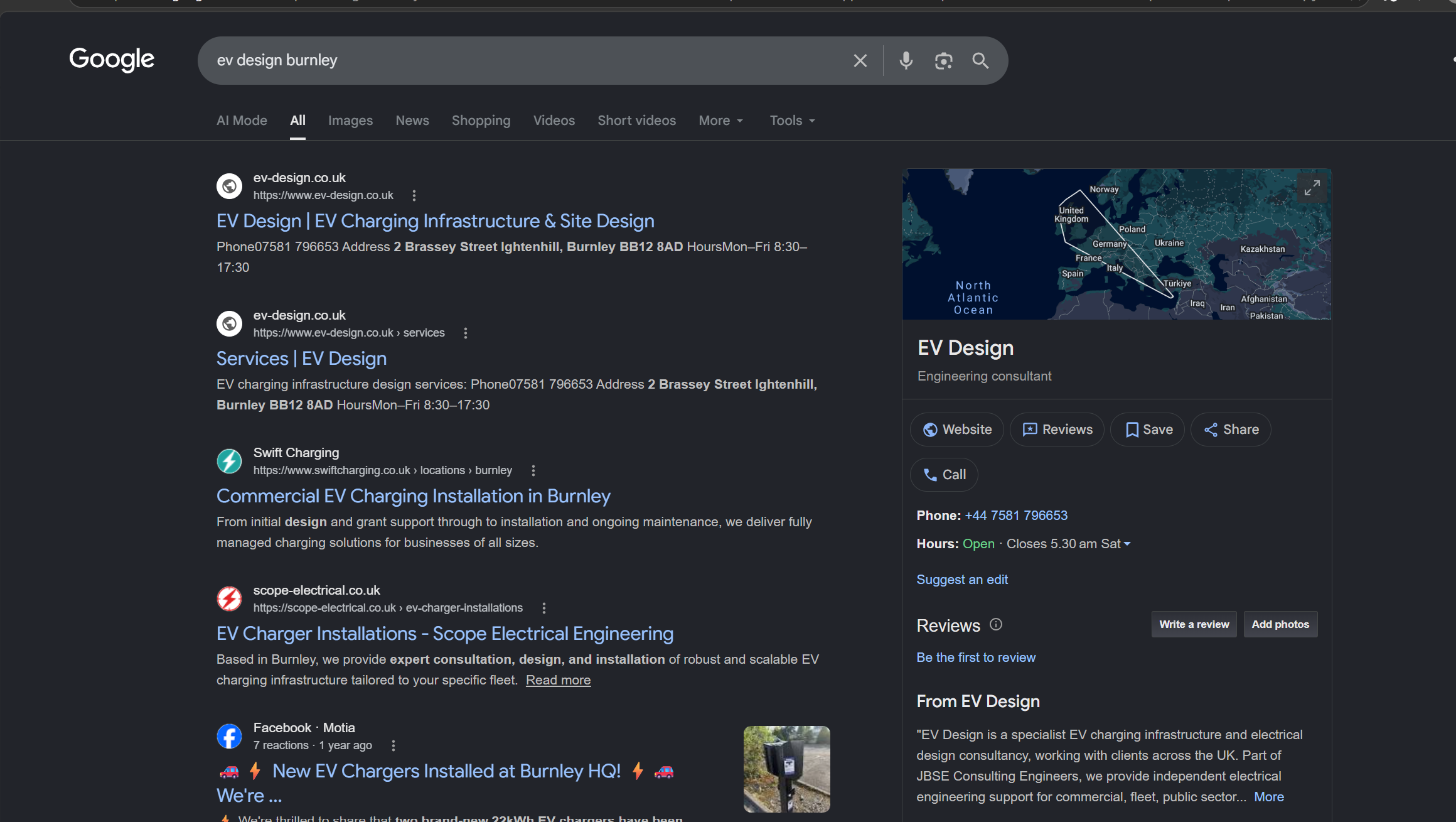Click Suggest an edit link
The width and height of the screenshot is (1456, 822).
click(962, 580)
